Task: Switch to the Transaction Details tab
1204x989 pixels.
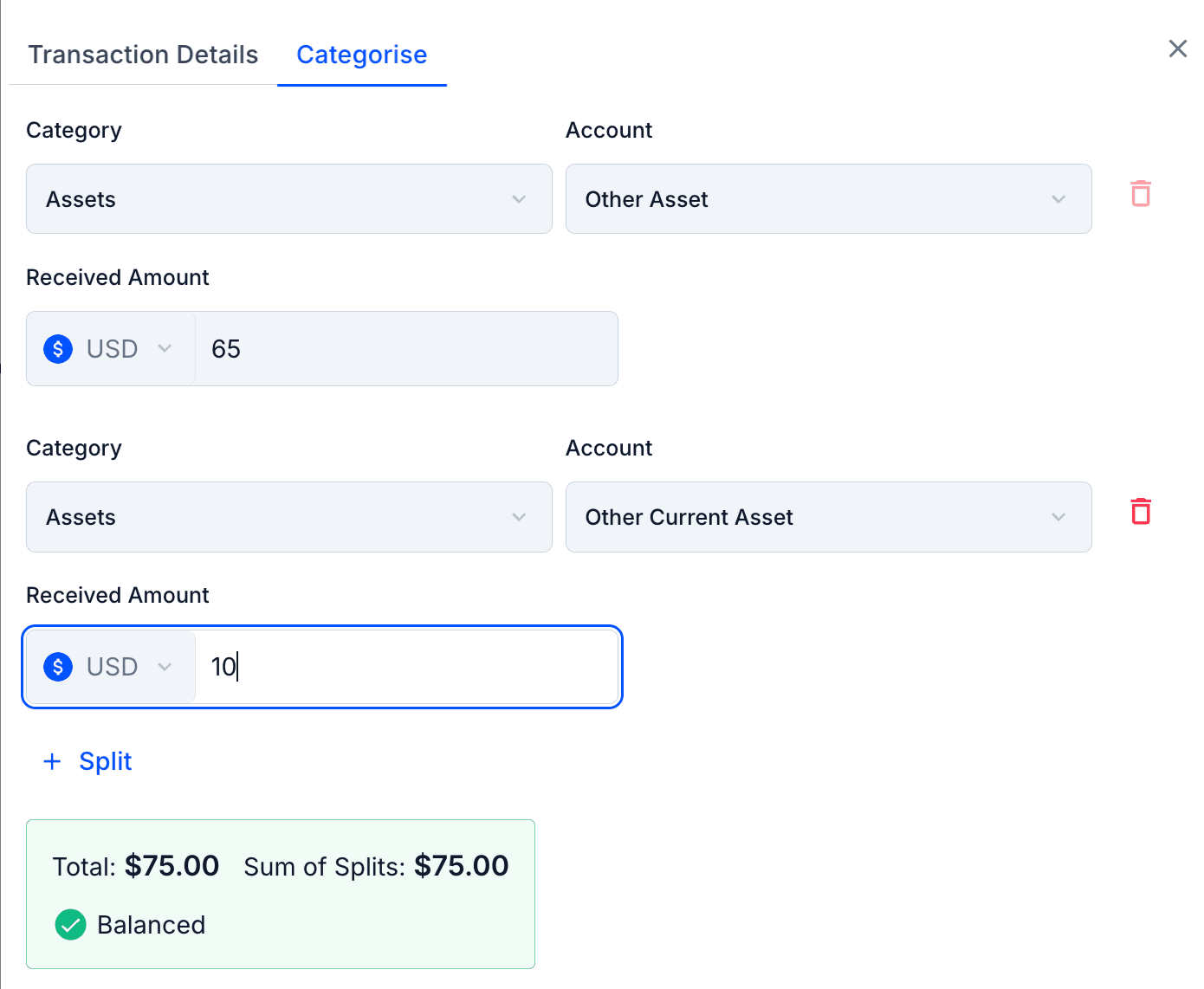Action: click(x=143, y=55)
